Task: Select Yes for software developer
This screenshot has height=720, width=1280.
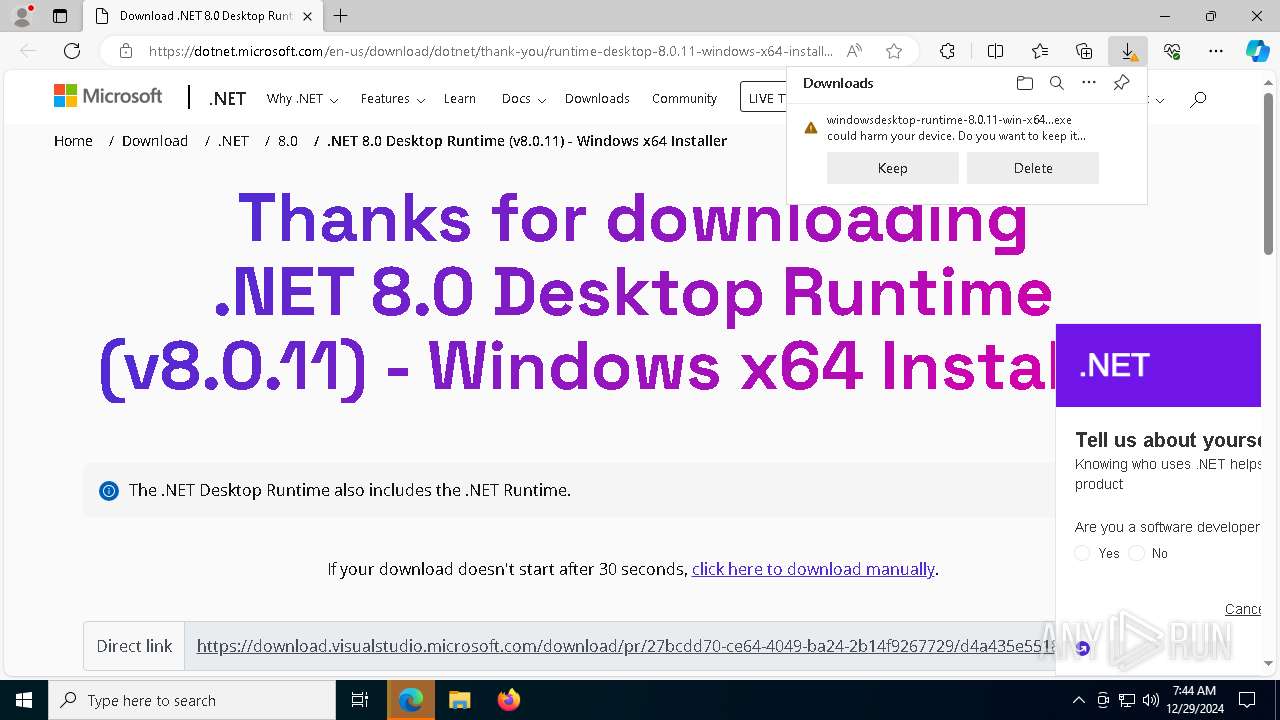Action: (1082, 553)
